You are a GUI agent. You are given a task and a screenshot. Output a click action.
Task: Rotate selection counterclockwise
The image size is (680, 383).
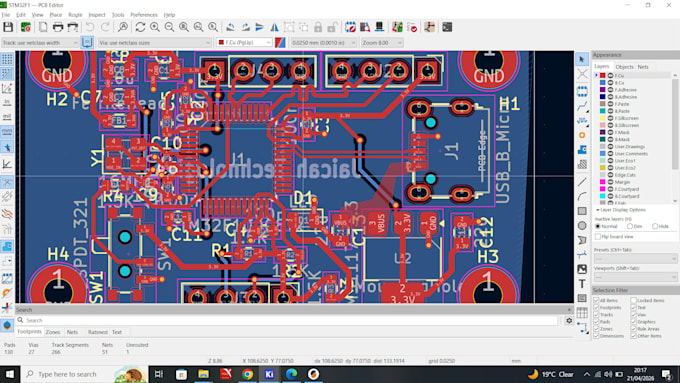pyautogui.click(x=231, y=27)
